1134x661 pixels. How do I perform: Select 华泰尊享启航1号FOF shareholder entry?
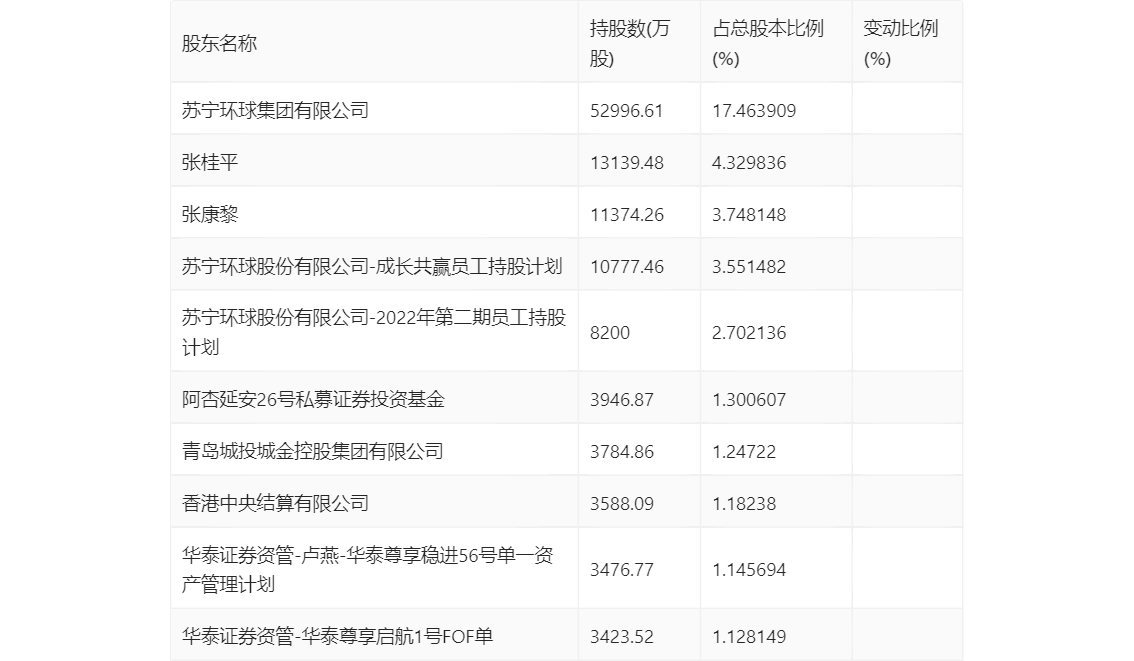pos(337,636)
